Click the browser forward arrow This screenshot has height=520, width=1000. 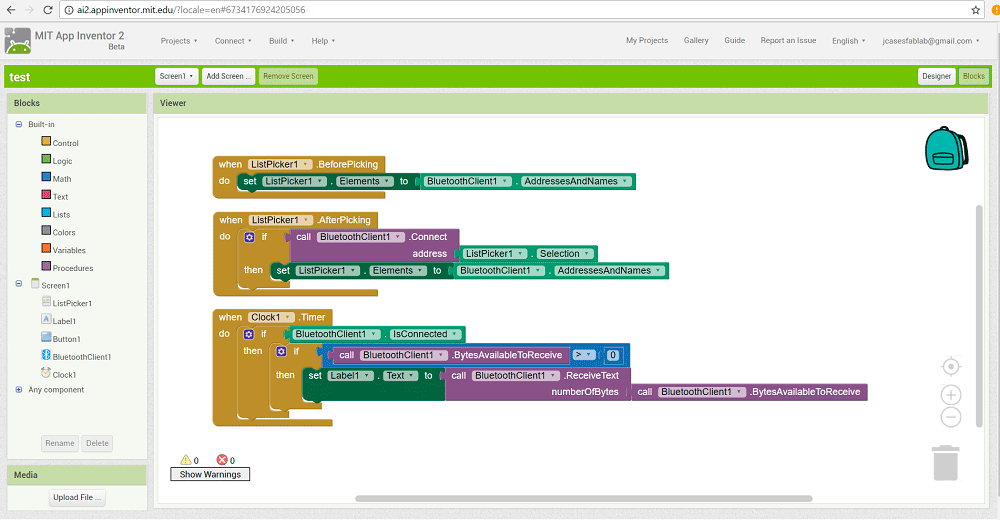(x=29, y=10)
